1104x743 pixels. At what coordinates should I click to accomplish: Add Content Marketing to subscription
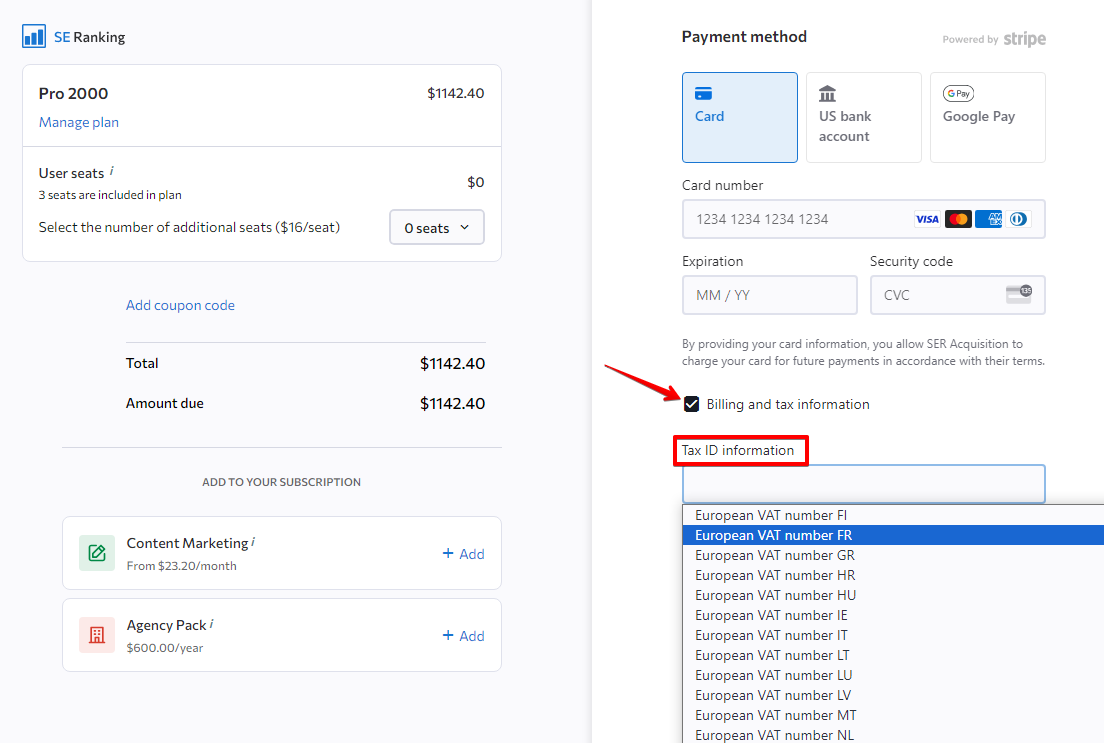tap(463, 553)
